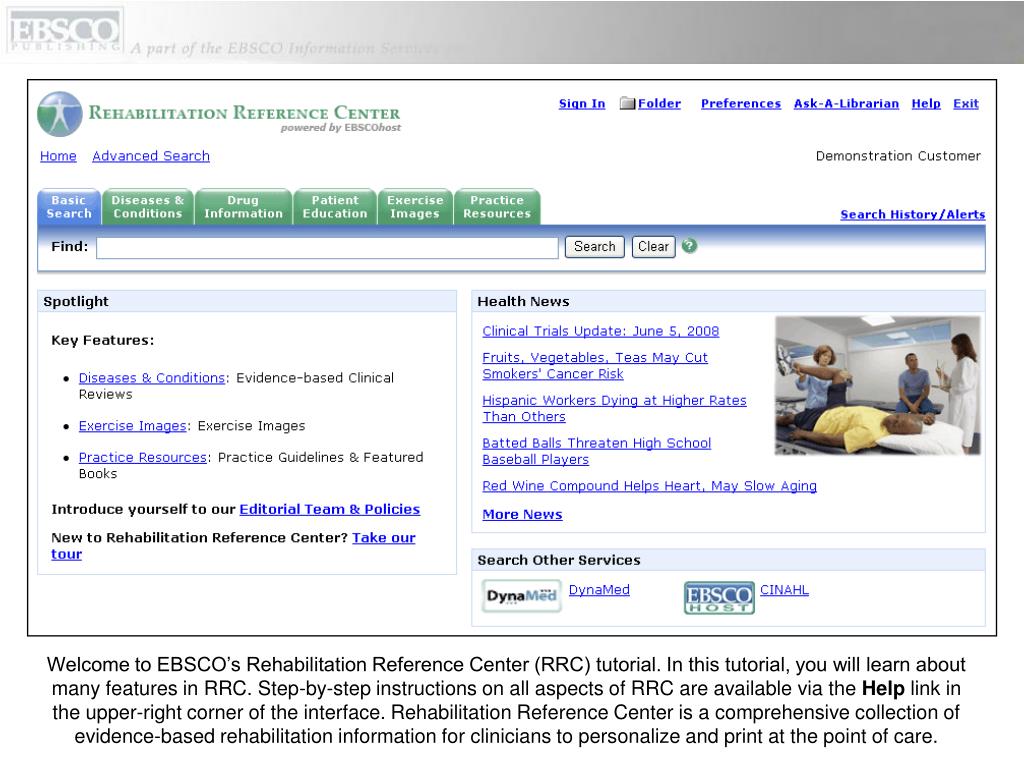Click Sign In at the top
1024x768 pixels.
pyautogui.click(x=581, y=103)
